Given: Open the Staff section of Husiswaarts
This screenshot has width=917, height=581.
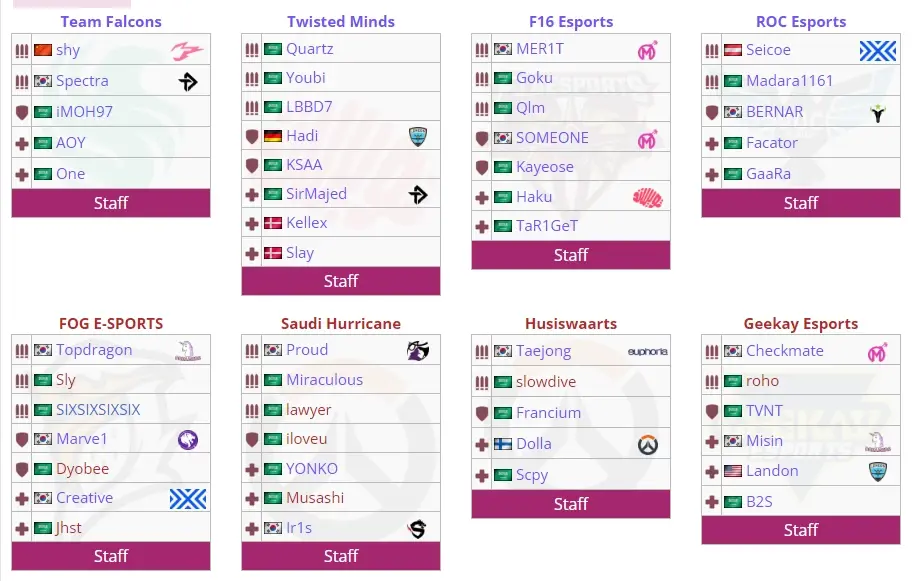Looking at the screenshot, I should pos(571,504).
